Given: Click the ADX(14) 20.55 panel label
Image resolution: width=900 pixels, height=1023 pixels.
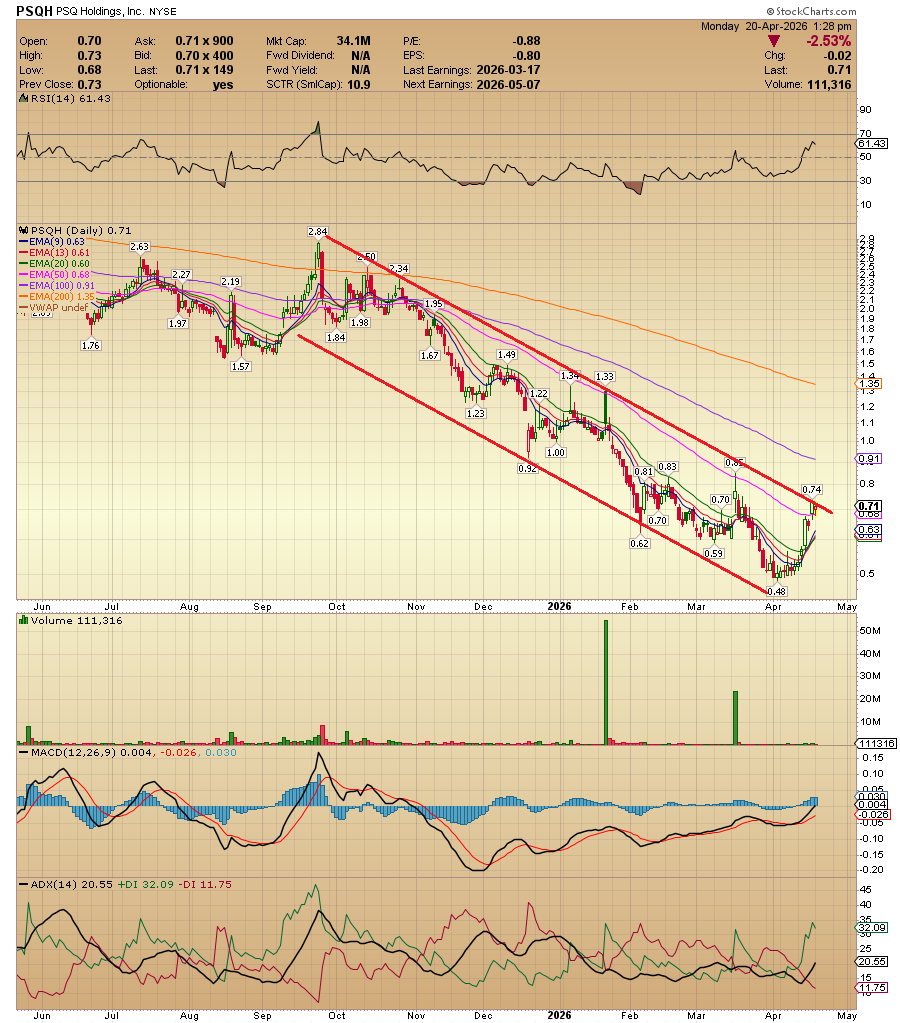Looking at the screenshot, I should 71,885.
